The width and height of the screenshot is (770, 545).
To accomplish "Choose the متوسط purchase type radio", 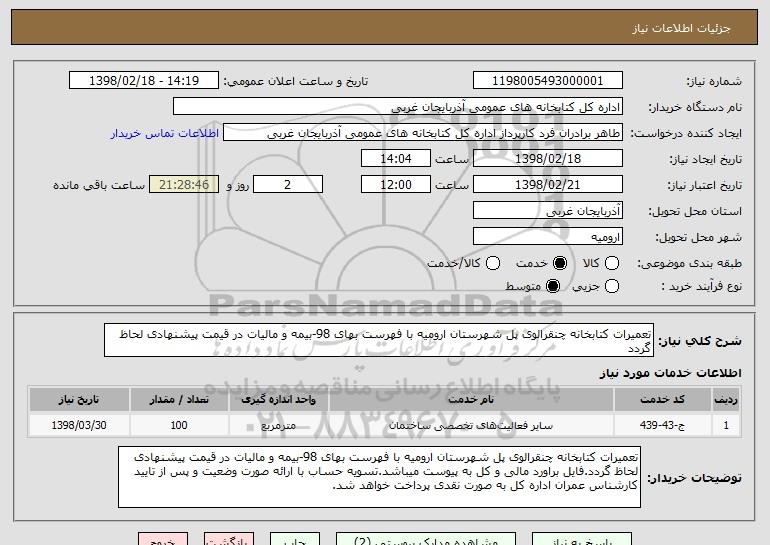I will 552,286.
